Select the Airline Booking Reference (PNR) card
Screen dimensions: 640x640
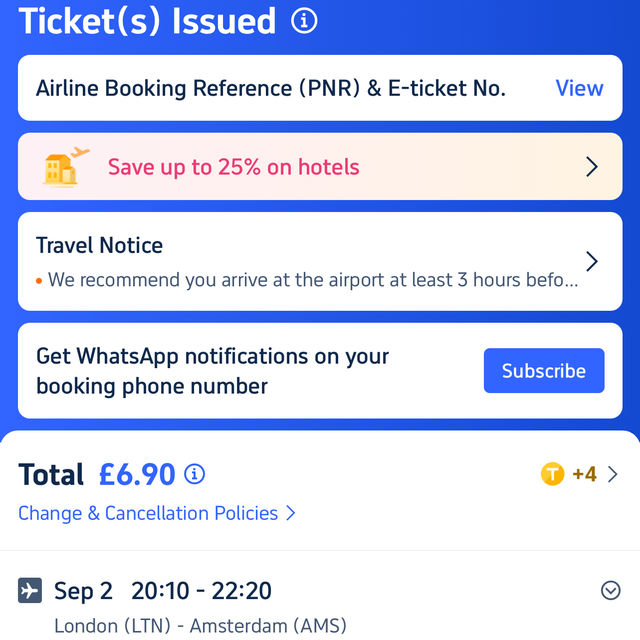(x=320, y=88)
